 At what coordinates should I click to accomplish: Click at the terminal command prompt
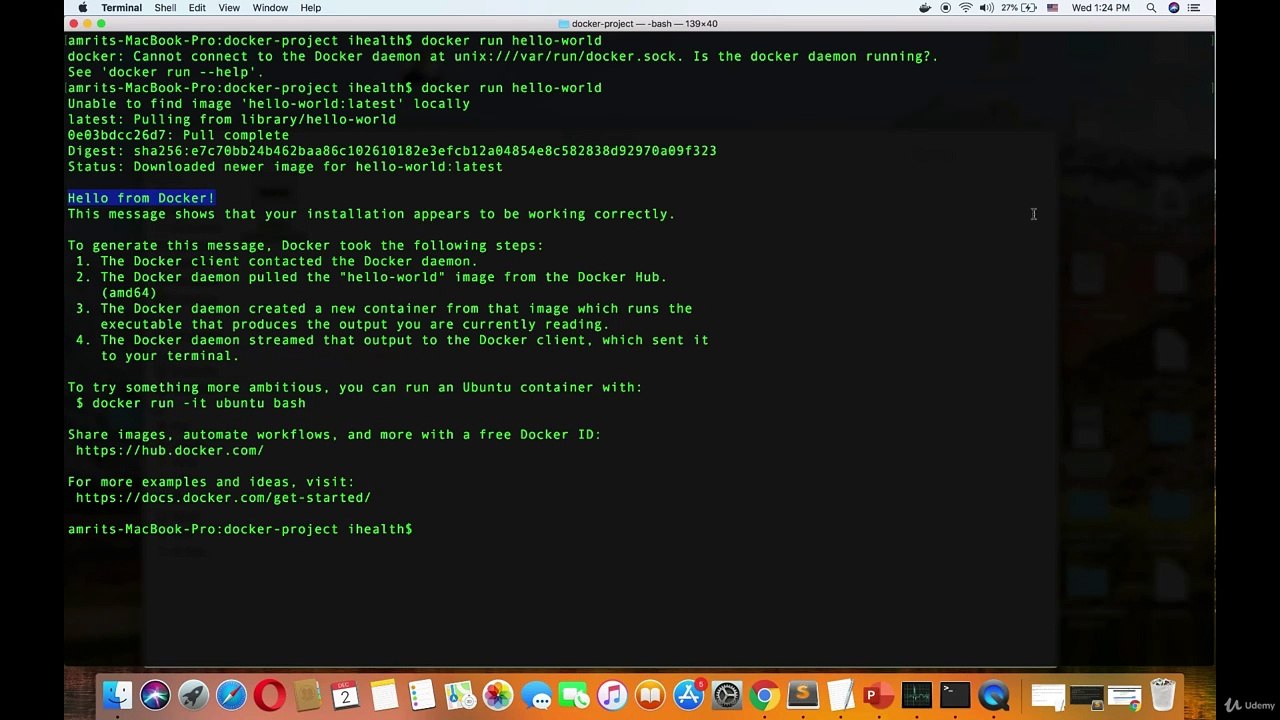click(x=421, y=529)
